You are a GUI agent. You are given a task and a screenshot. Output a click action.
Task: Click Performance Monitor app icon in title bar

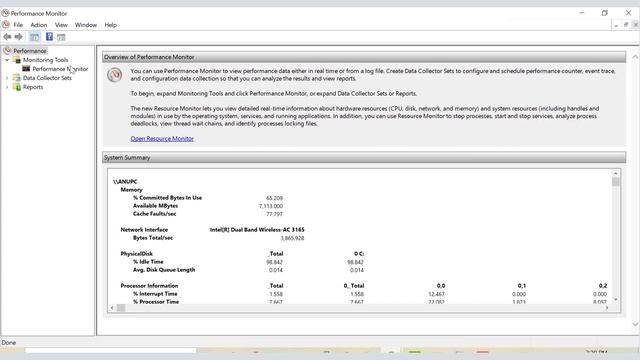pos(5,13)
